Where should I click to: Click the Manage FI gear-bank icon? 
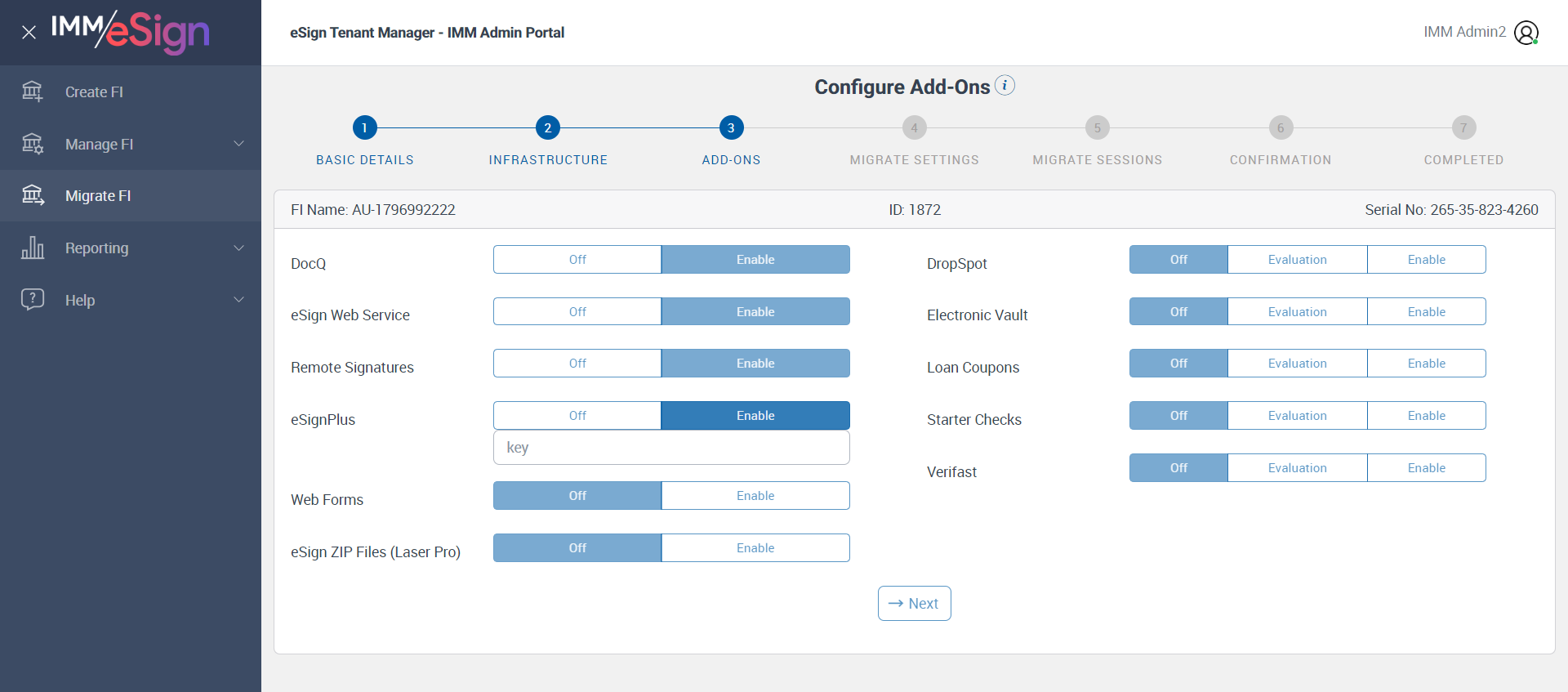tap(33, 144)
